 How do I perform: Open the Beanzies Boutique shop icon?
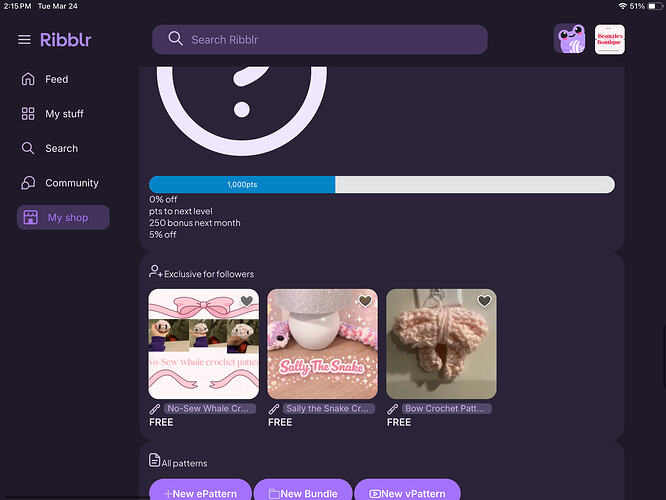pos(609,40)
